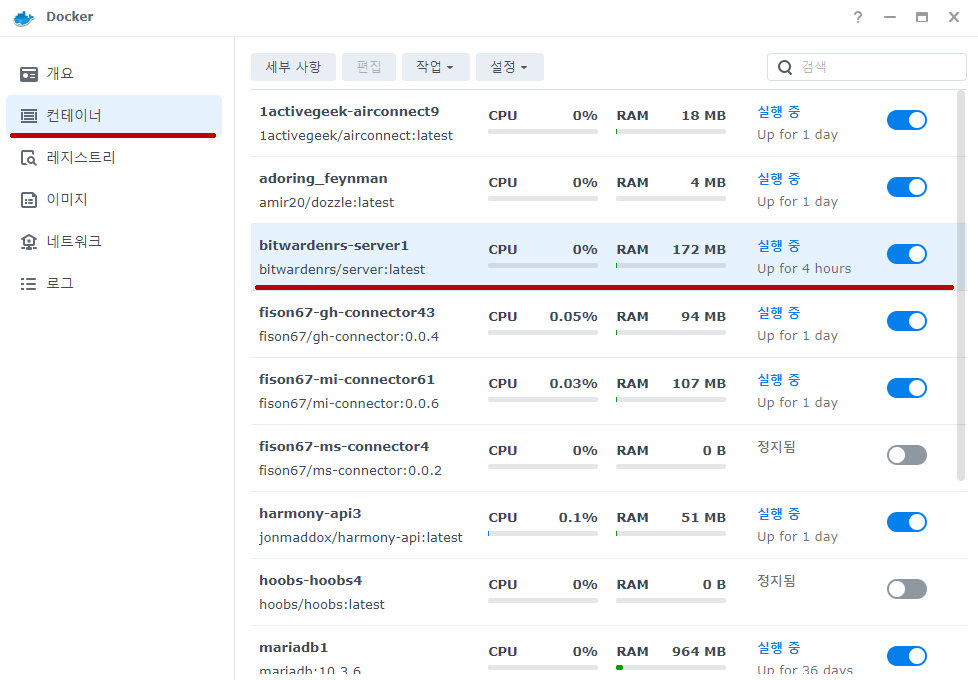Toggle fison67-mi-connector61 container switch
The height and width of the screenshot is (680, 978).
coord(906,387)
